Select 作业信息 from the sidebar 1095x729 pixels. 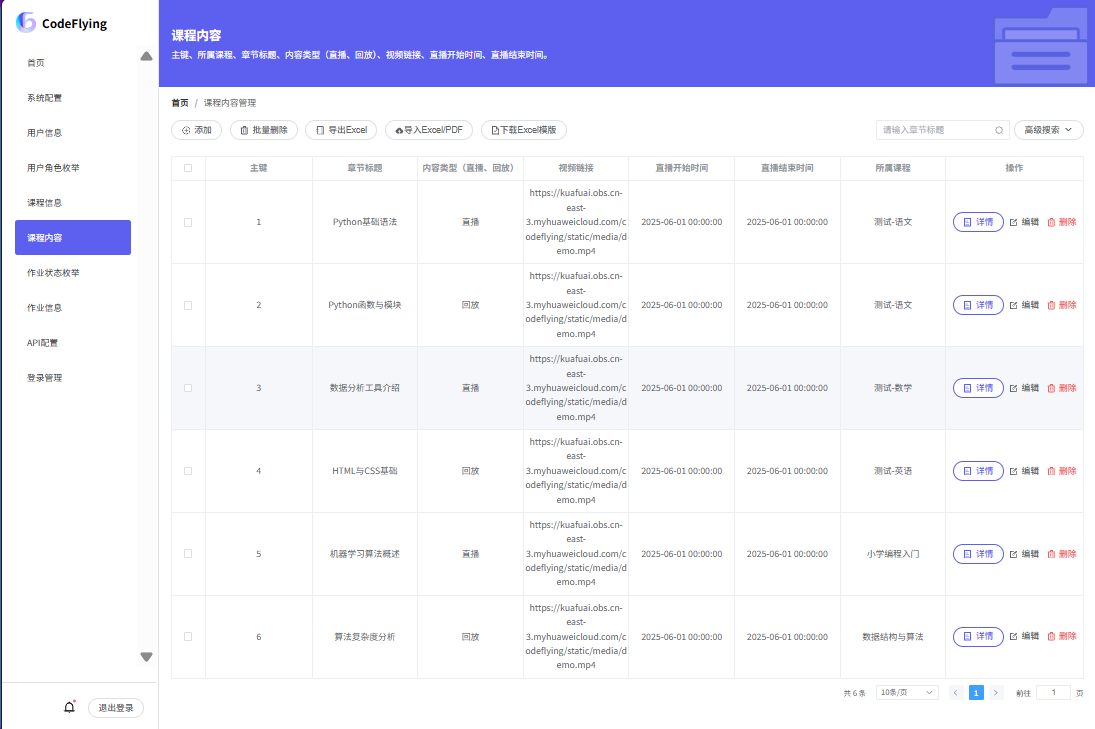(45, 308)
